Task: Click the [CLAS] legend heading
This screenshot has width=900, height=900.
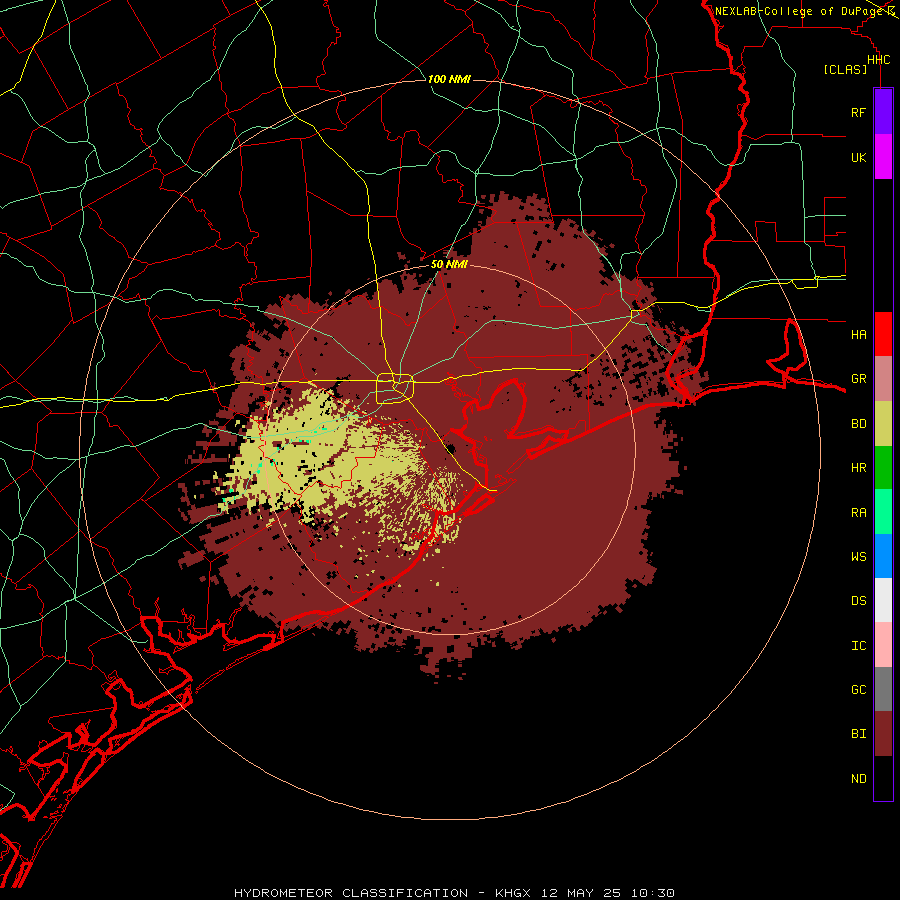Action: [x=845, y=70]
